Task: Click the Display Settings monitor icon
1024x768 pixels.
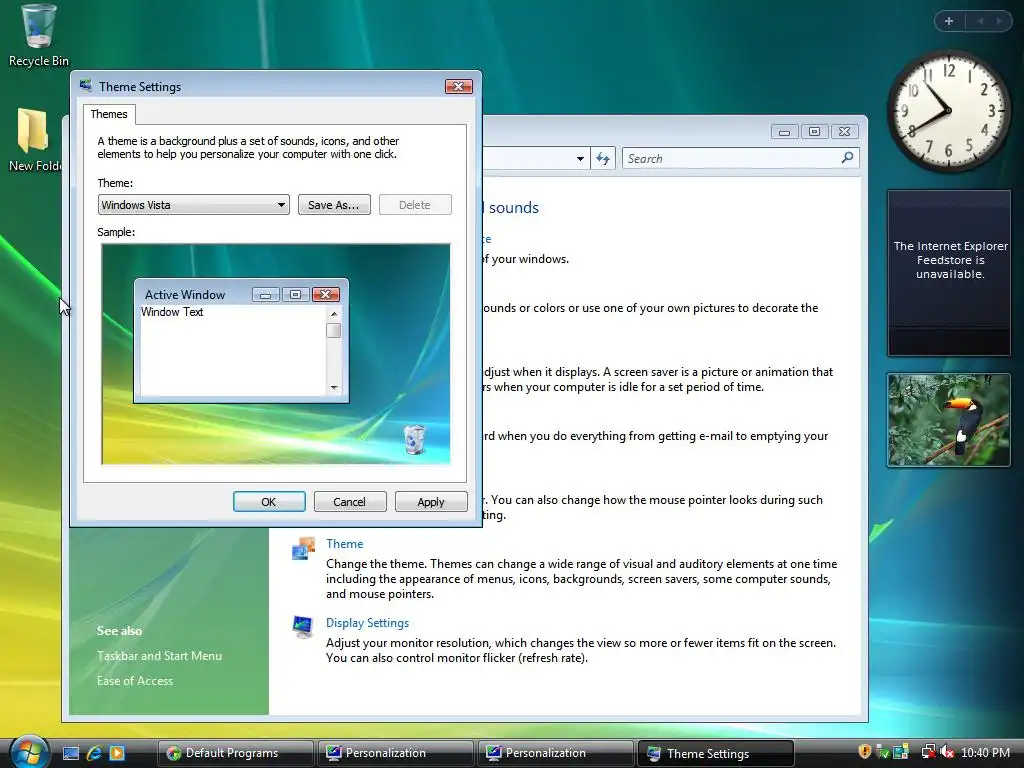Action: [302, 627]
